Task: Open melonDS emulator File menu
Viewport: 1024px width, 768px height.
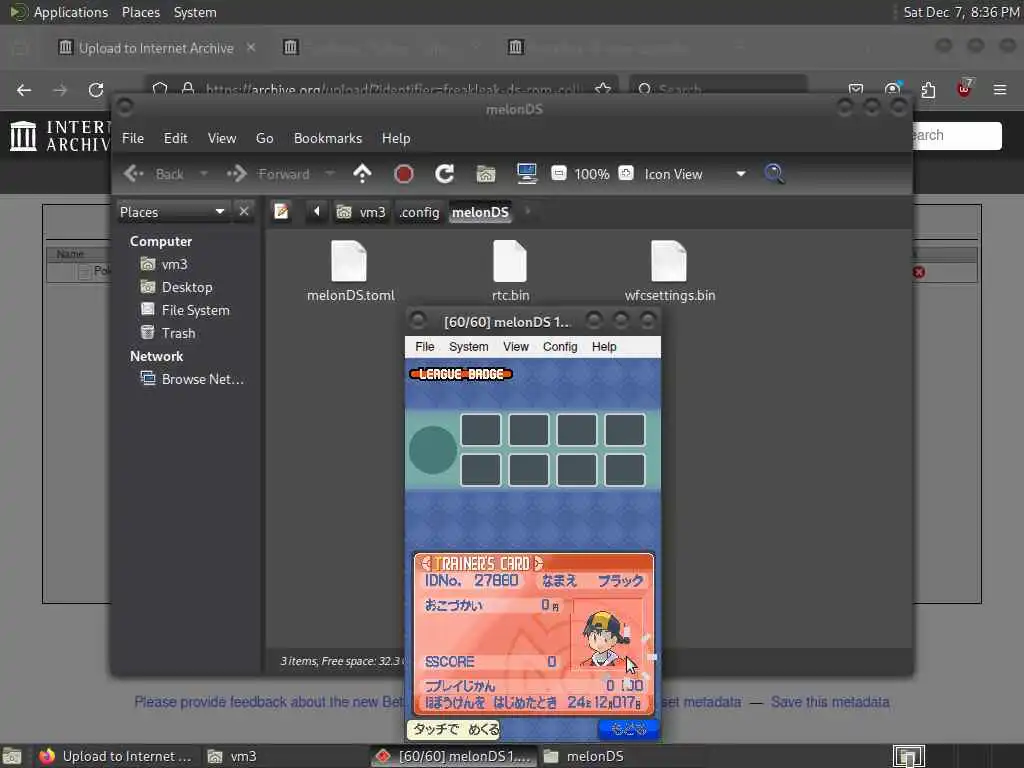Action: 424,346
